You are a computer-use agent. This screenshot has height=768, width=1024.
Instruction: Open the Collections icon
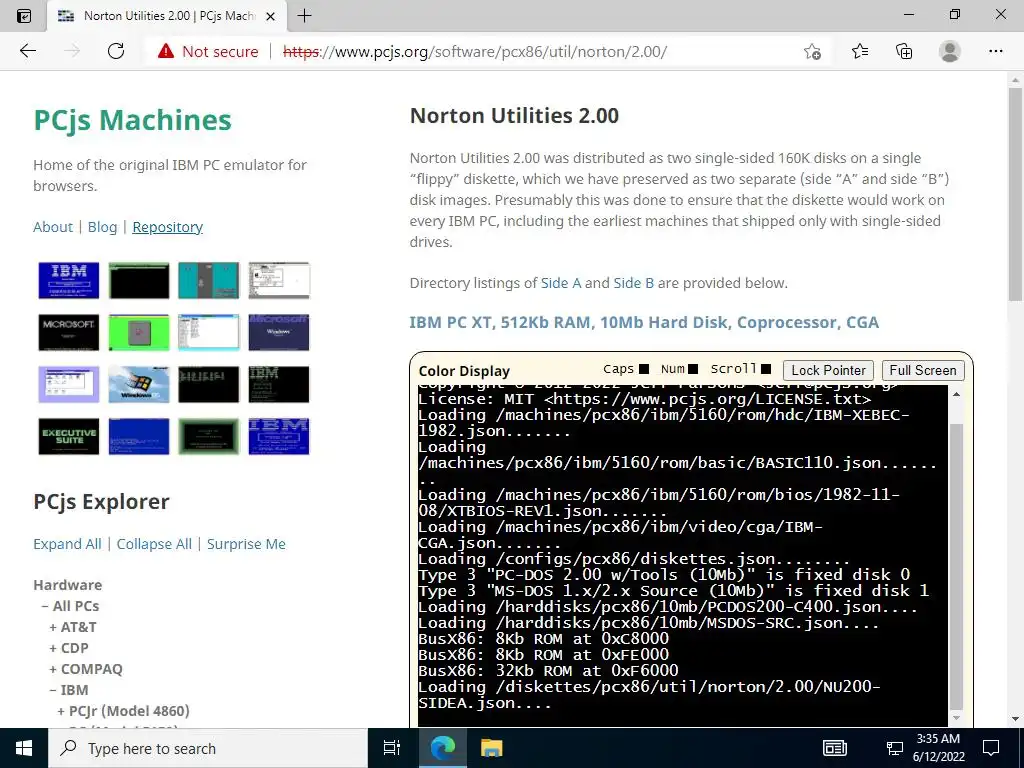904,51
